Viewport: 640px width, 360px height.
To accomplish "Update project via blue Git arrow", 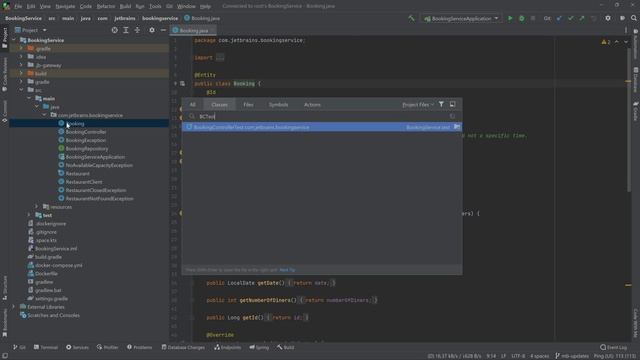I will (559, 18).
